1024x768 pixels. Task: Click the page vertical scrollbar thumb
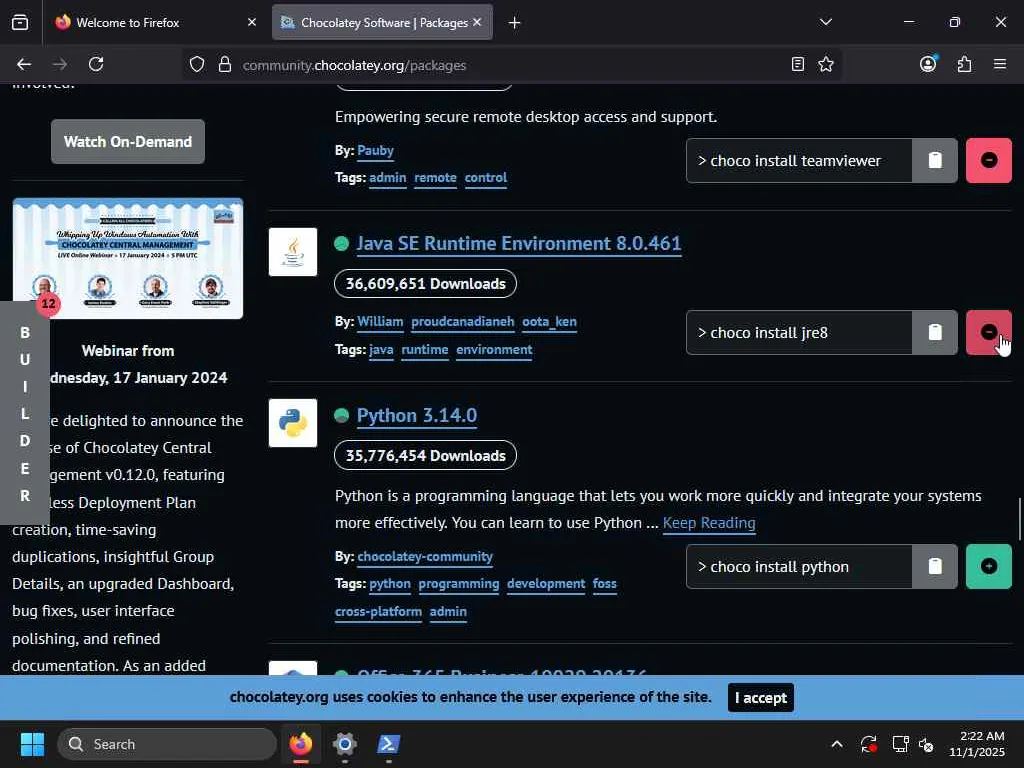[1019, 519]
